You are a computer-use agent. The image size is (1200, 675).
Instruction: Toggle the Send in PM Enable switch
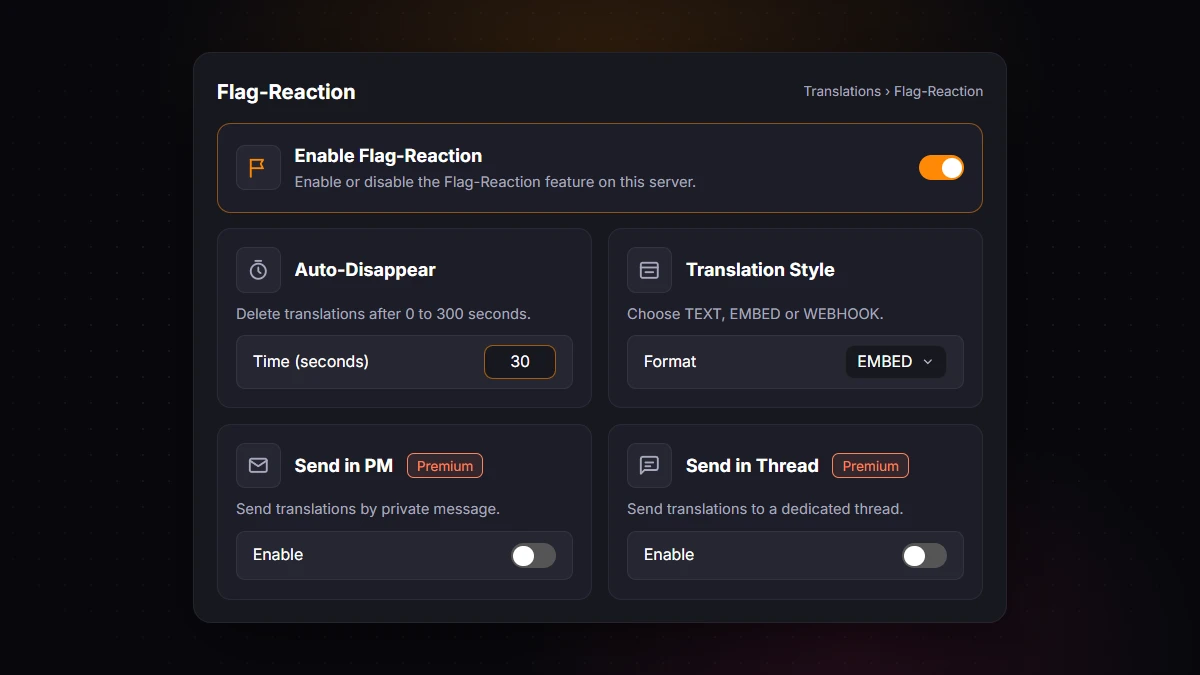[x=533, y=555]
